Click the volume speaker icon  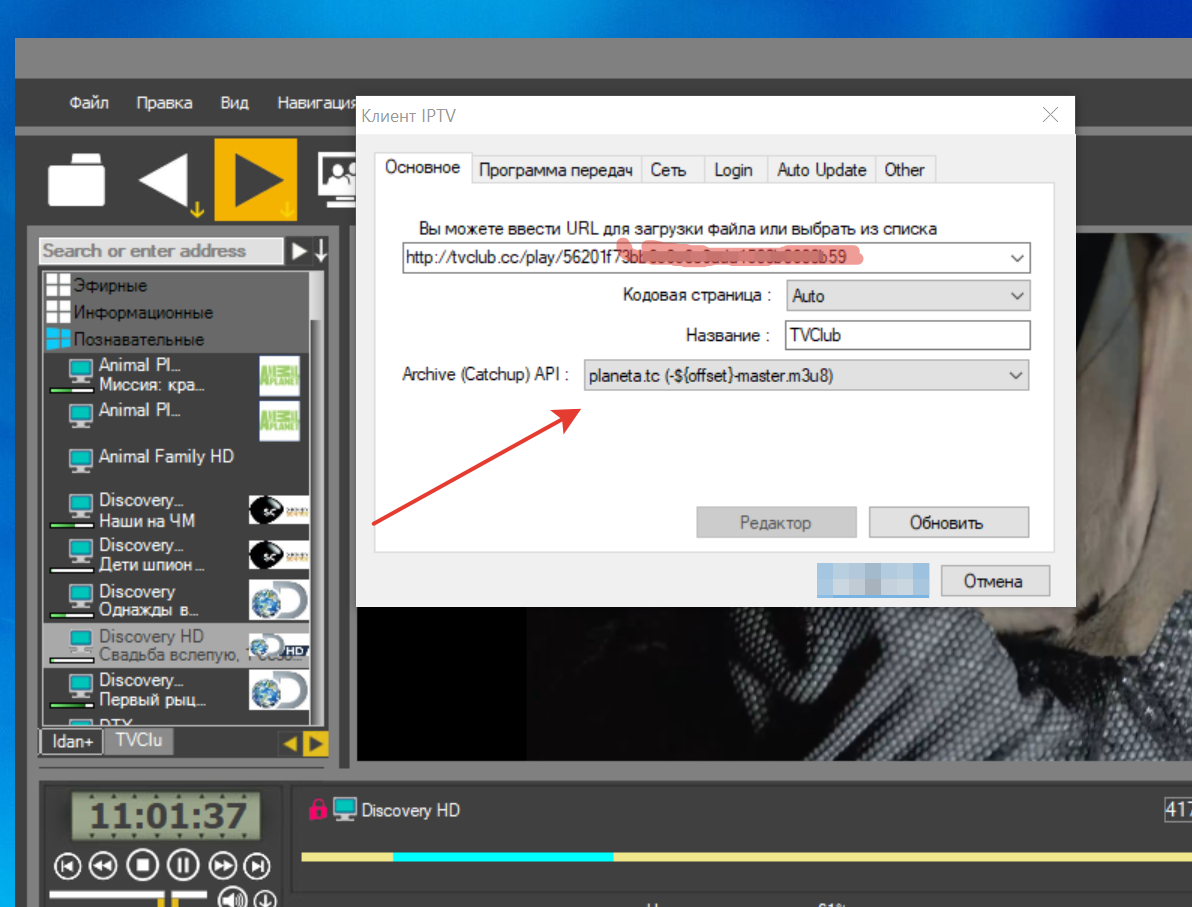(233, 898)
